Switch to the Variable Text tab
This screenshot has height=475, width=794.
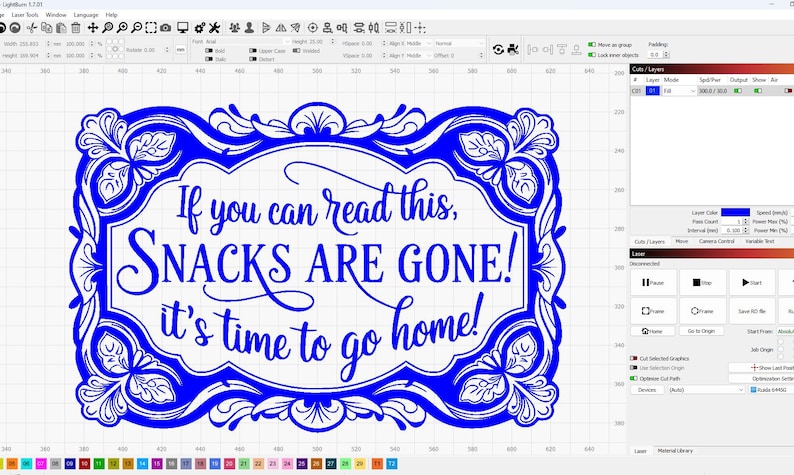tap(760, 242)
